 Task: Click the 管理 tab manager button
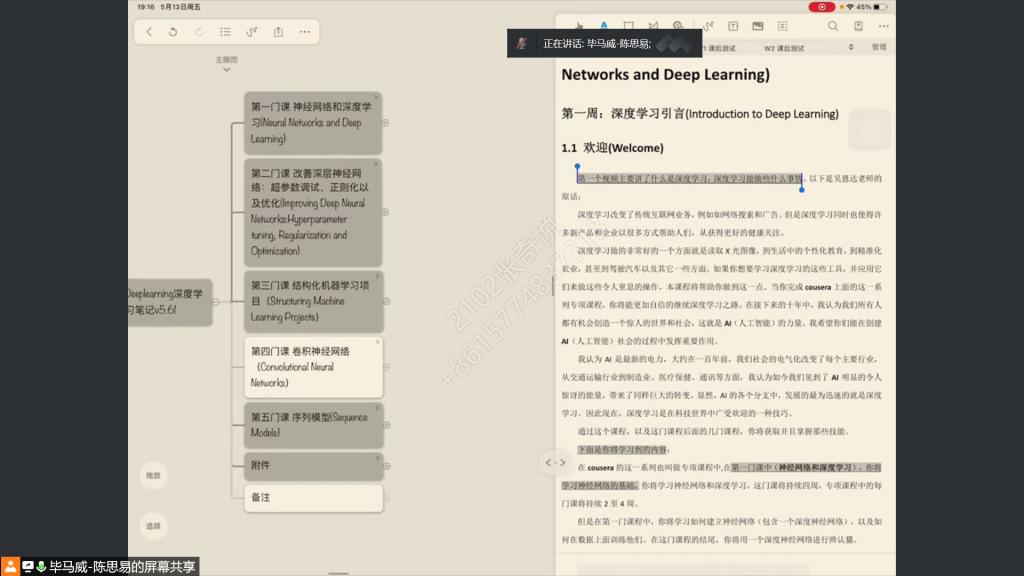(878, 47)
